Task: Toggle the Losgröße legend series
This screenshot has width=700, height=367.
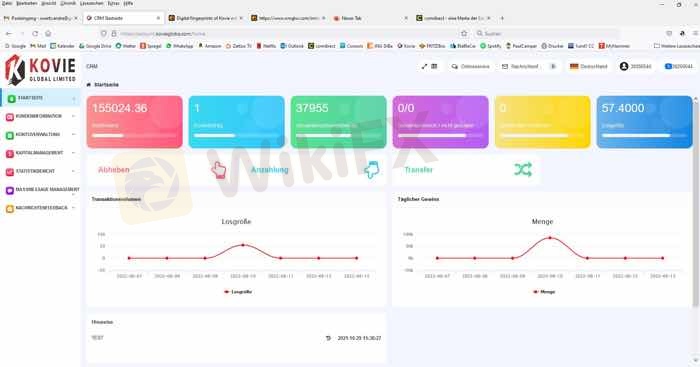Action: click(238, 292)
